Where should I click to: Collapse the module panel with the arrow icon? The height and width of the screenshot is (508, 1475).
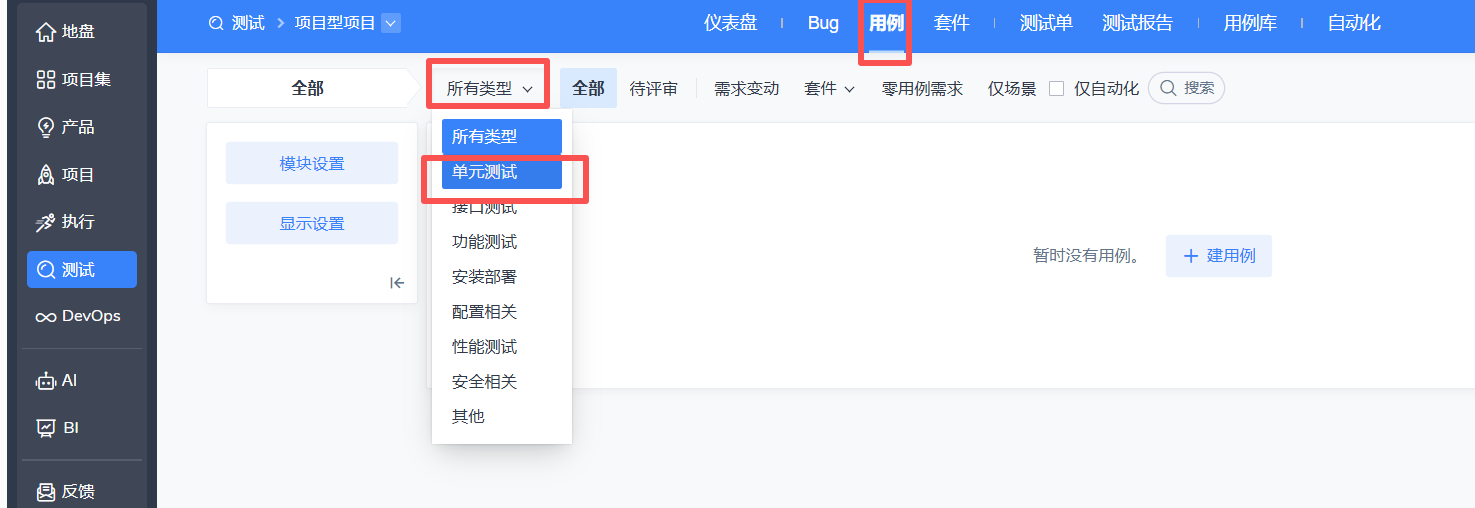click(x=397, y=283)
